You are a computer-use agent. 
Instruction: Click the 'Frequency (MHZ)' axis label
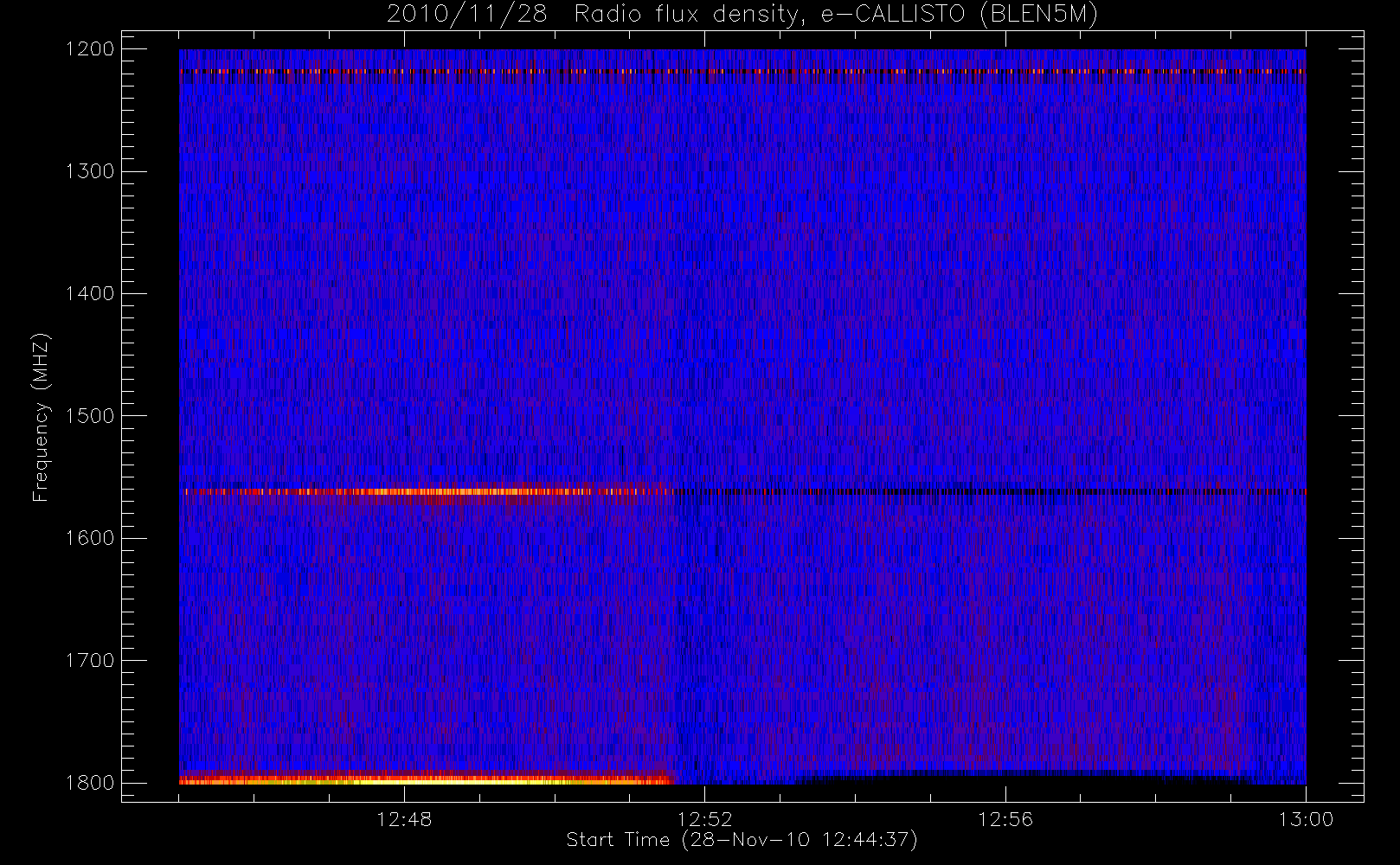pyautogui.click(x=41, y=417)
